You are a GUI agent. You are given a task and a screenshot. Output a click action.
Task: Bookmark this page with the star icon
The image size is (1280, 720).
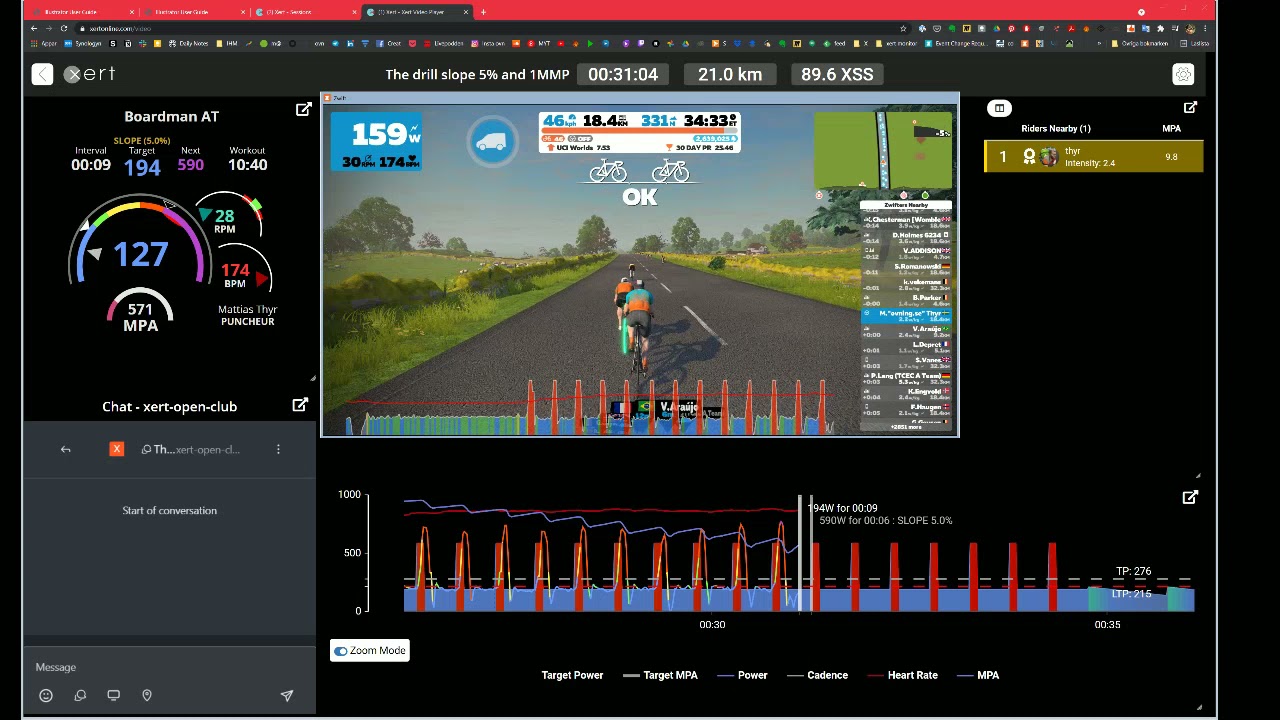[903, 28]
